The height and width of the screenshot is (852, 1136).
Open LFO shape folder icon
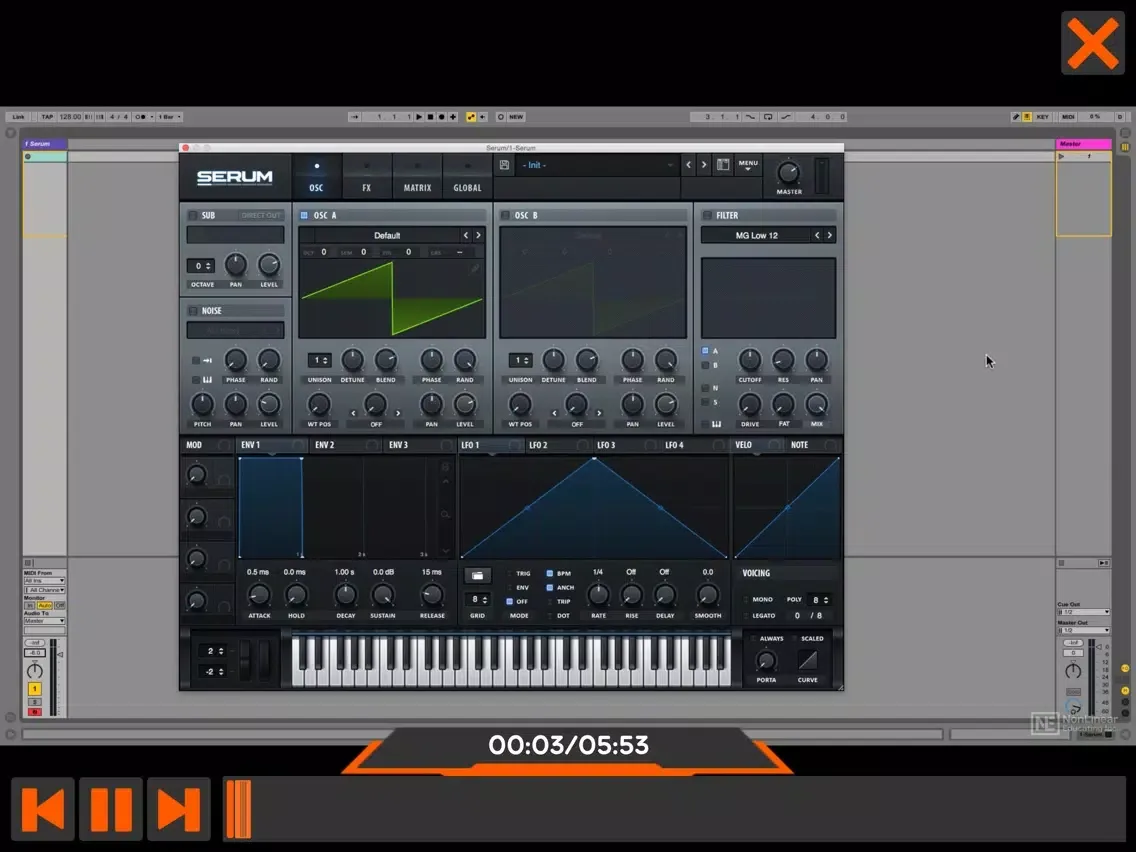click(x=477, y=576)
